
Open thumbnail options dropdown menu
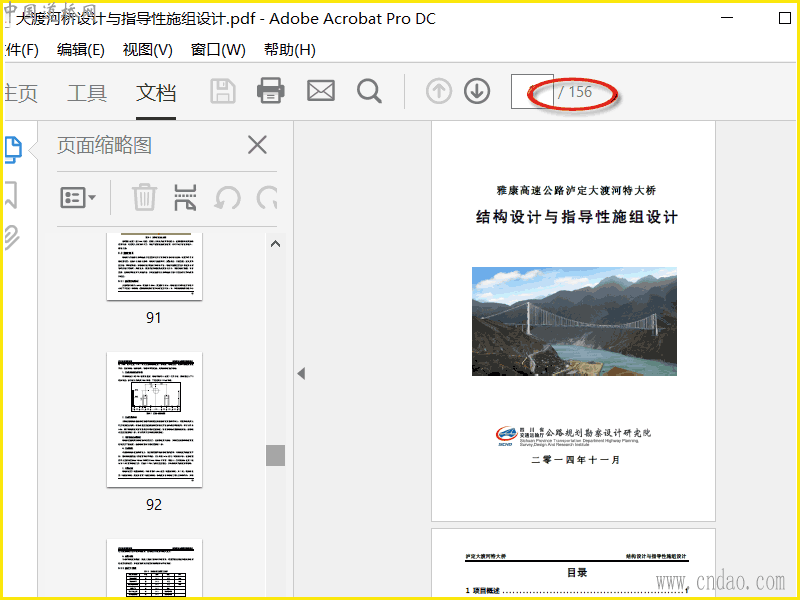point(78,197)
